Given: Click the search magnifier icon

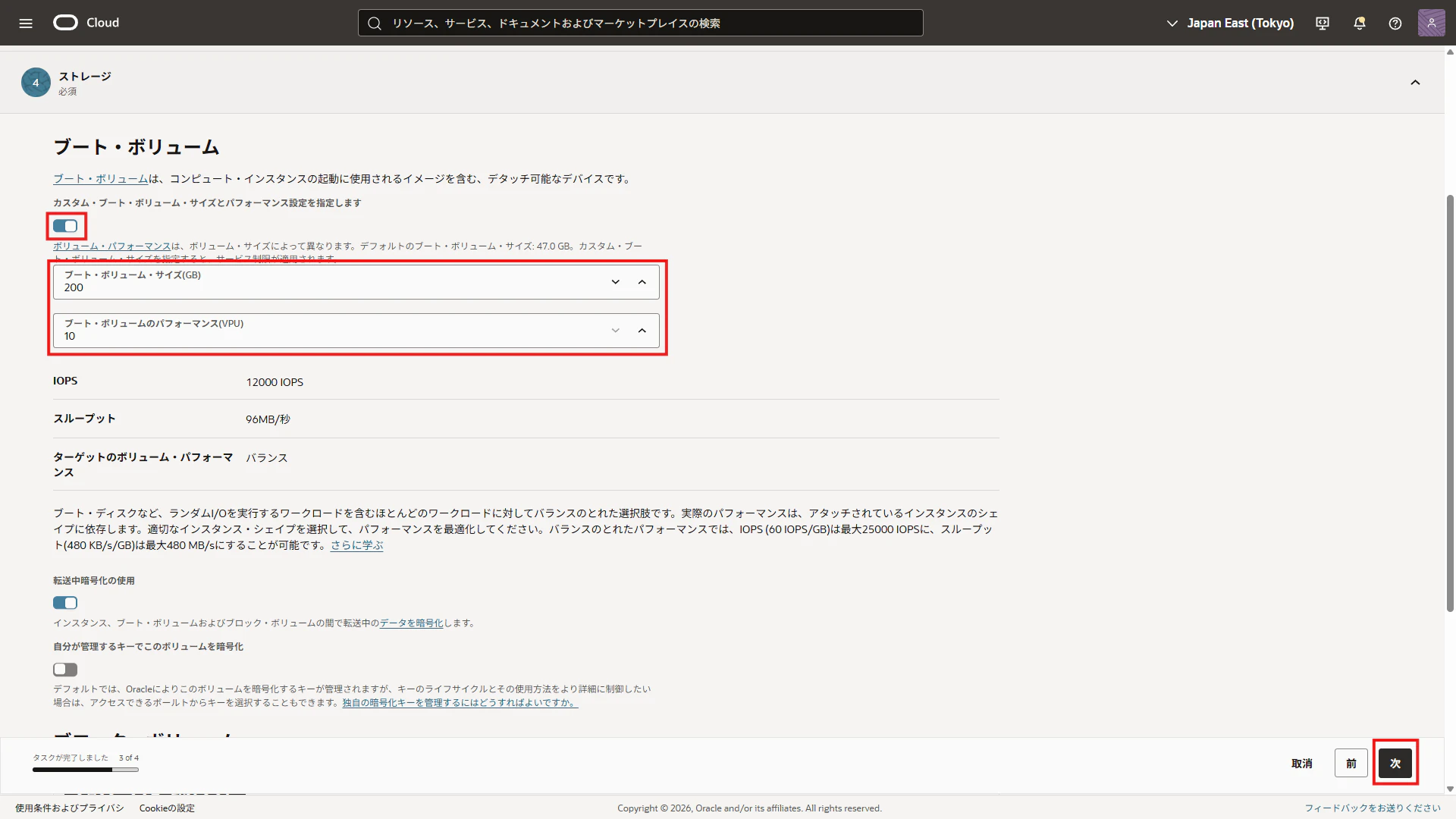Looking at the screenshot, I should click(375, 24).
